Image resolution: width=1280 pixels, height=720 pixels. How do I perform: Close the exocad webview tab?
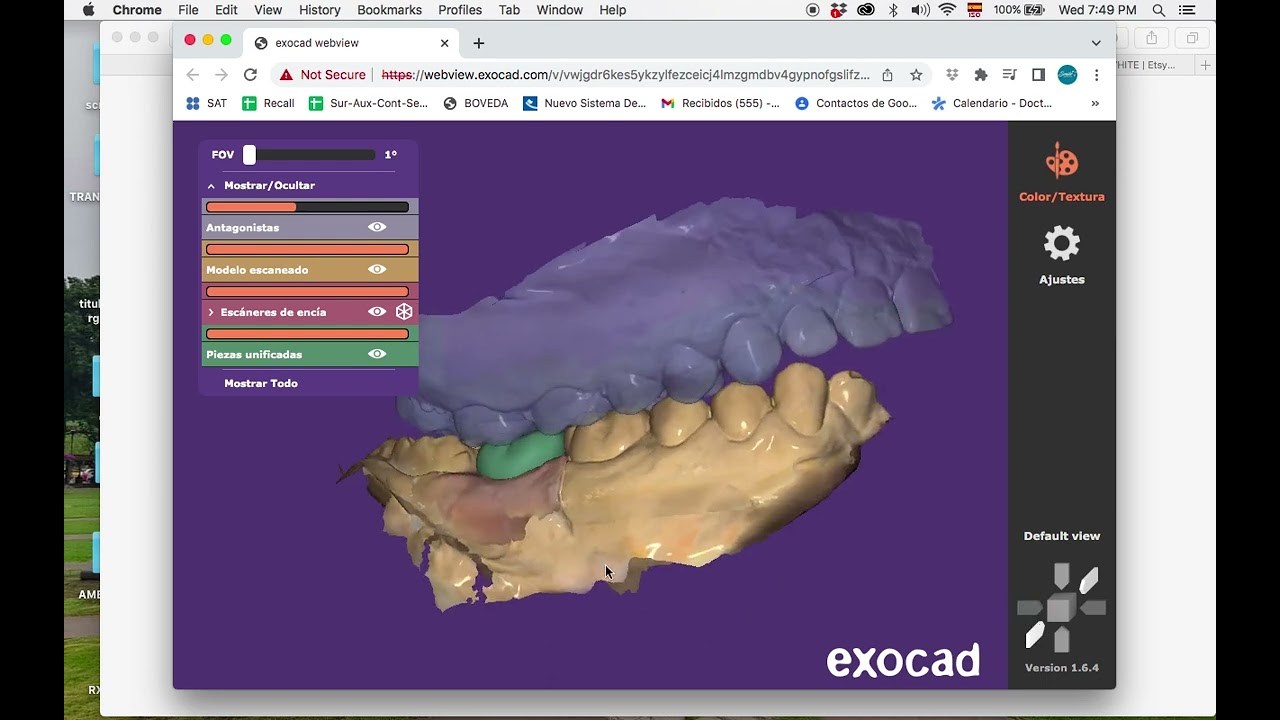coord(445,43)
